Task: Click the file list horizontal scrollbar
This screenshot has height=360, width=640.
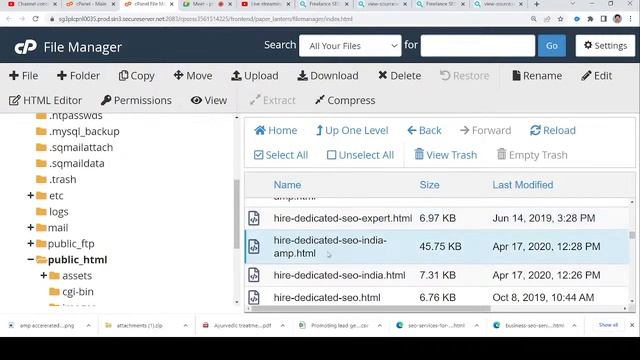Action: click(371, 309)
